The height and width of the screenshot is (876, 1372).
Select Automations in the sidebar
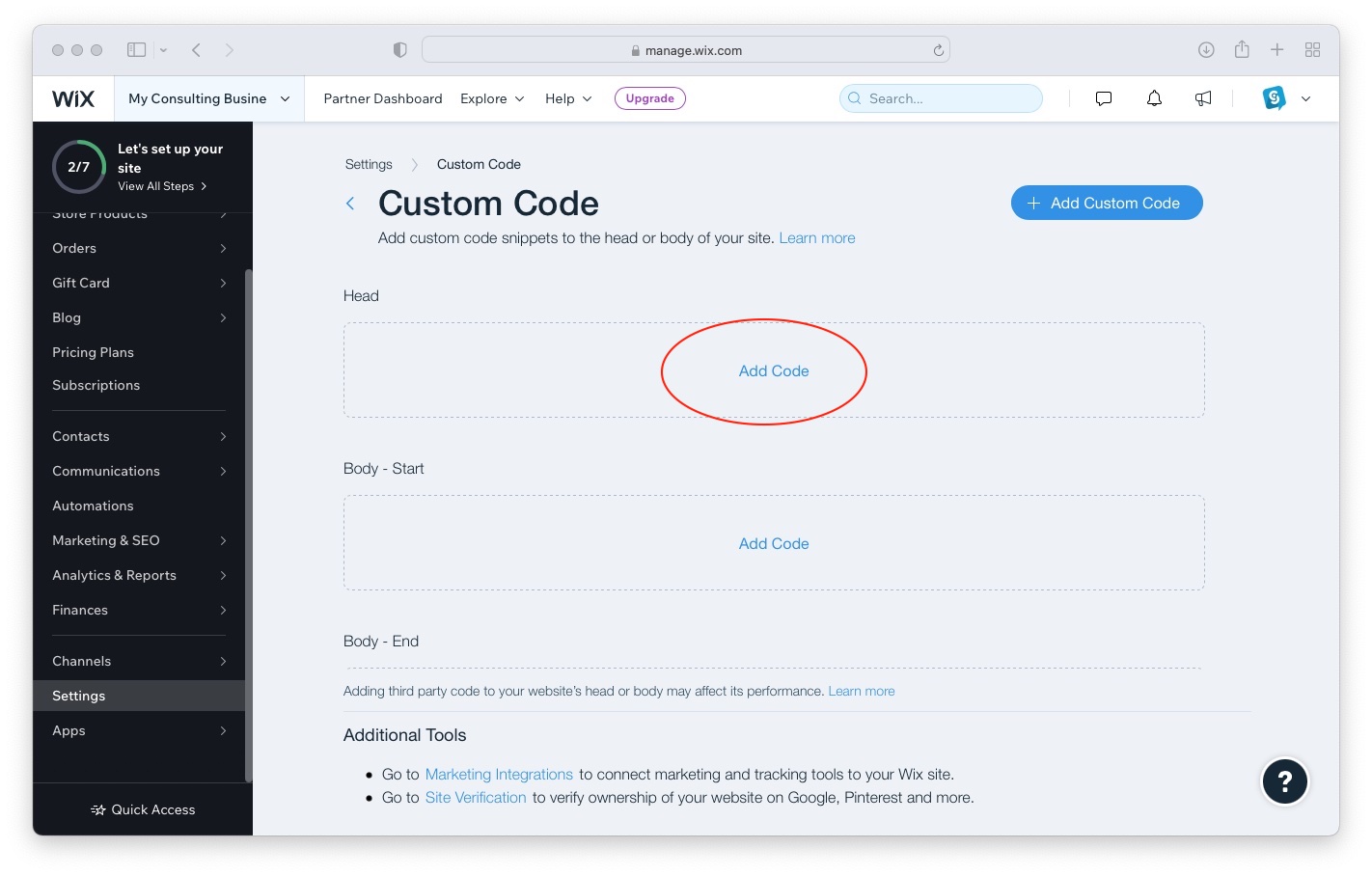click(93, 506)
